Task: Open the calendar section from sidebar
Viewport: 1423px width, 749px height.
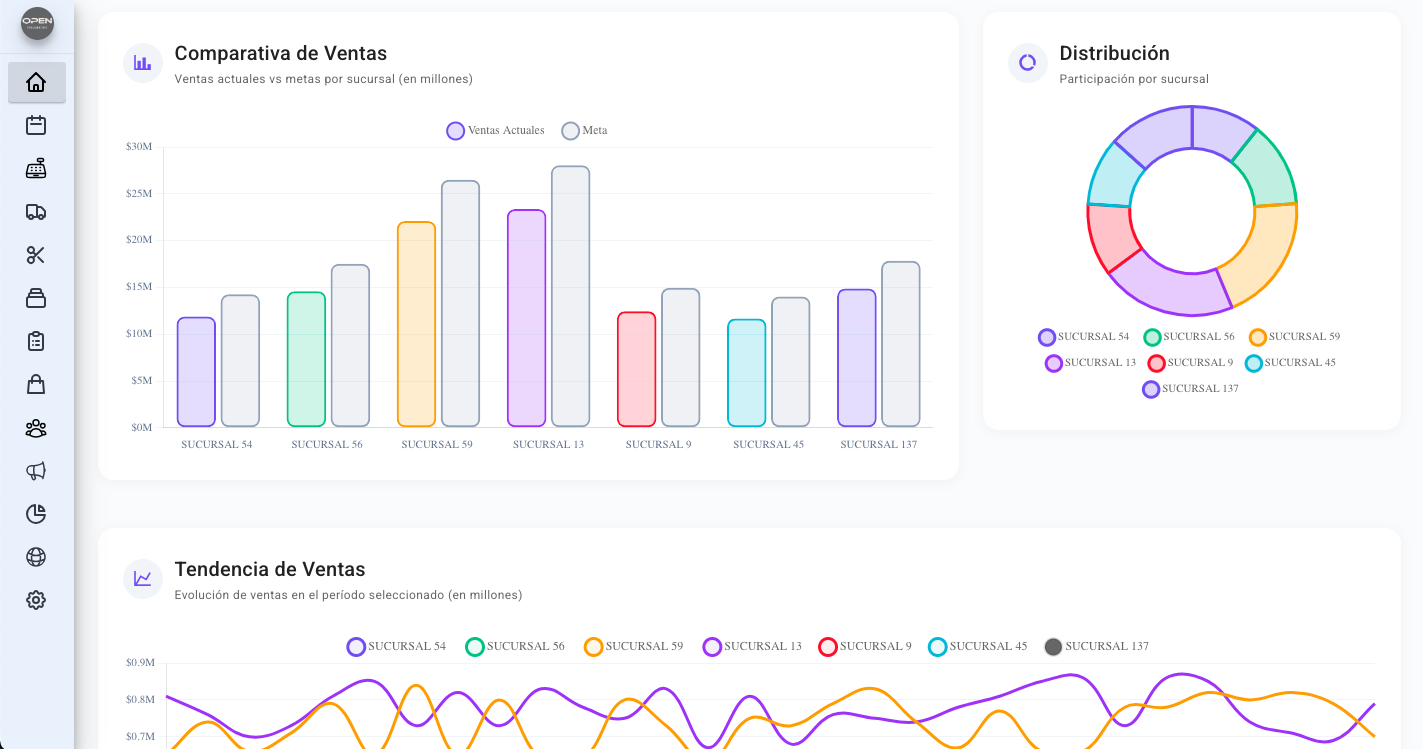Action: 36,125
